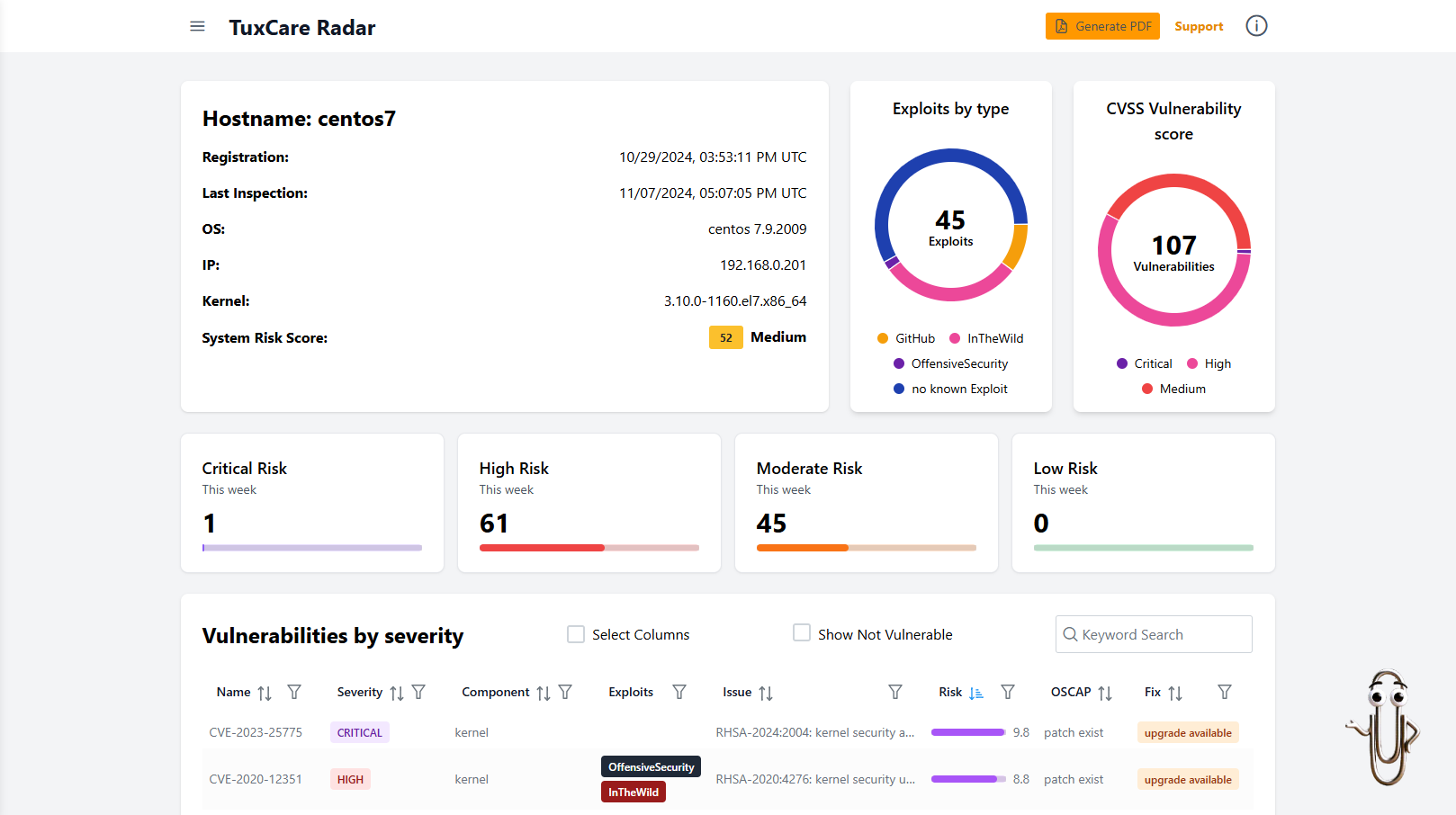This screenshot has height=815, width=1456.
Task: Click the Generate PDF button
Action: point(1102,26)
